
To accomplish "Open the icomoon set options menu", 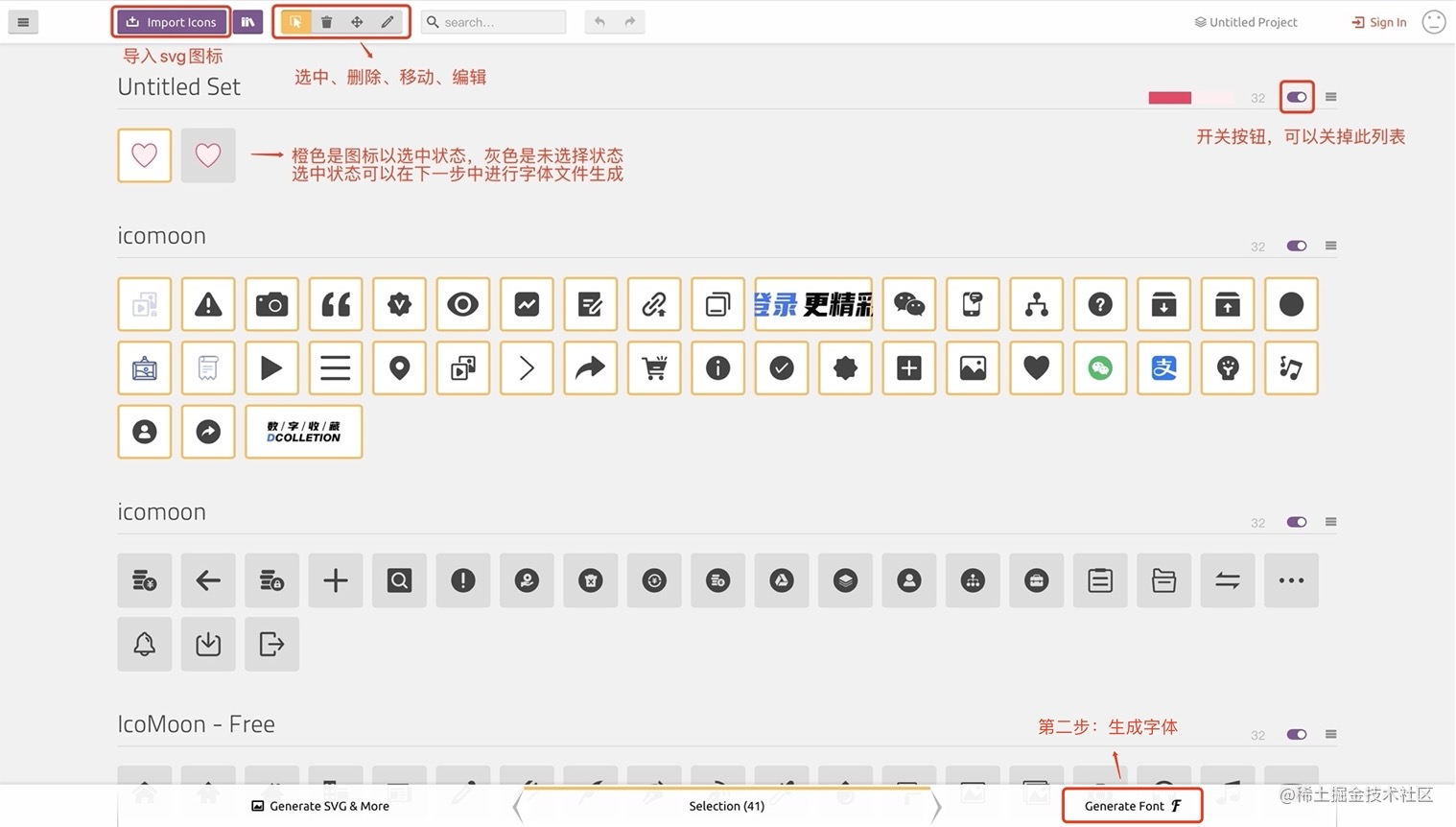I will [1330, 246].
